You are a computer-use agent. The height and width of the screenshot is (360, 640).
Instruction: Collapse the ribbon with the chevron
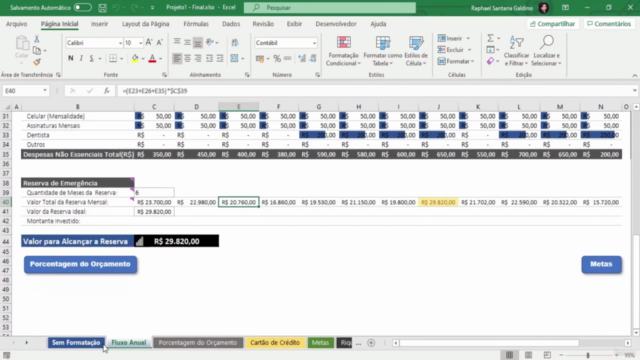pos(635,76)
